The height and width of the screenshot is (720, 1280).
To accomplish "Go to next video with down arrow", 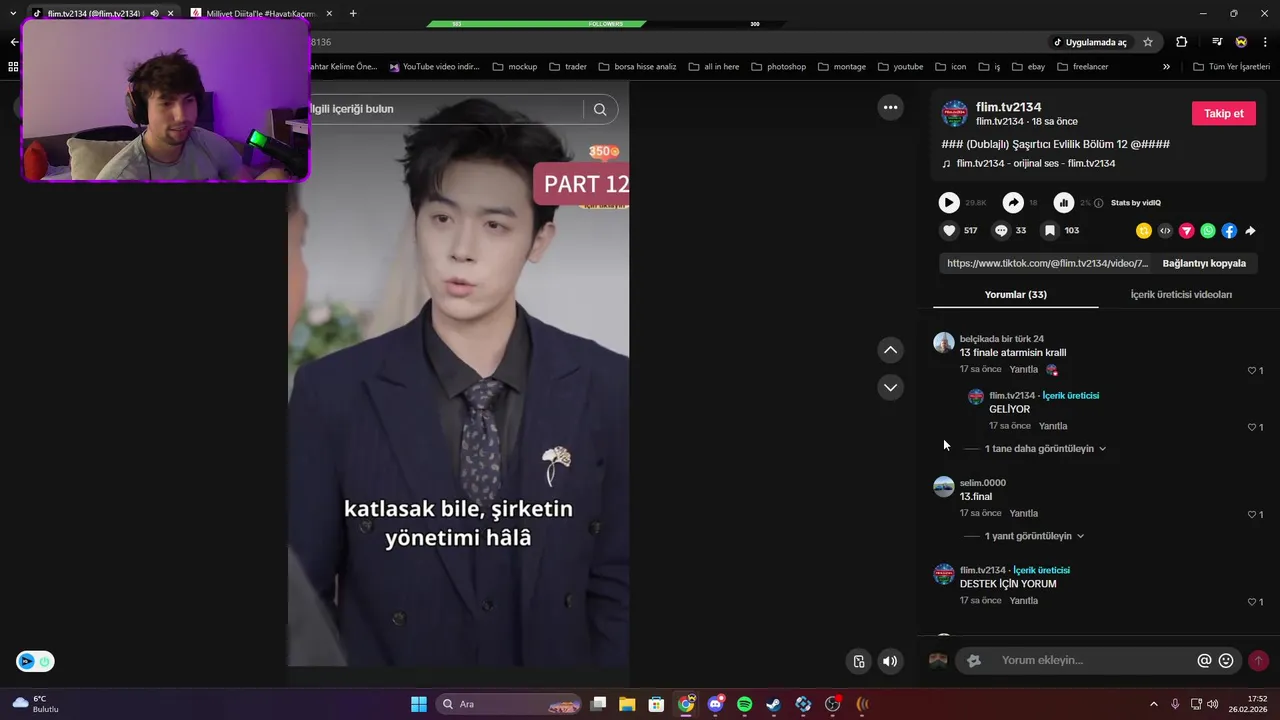I will [890, 387].
